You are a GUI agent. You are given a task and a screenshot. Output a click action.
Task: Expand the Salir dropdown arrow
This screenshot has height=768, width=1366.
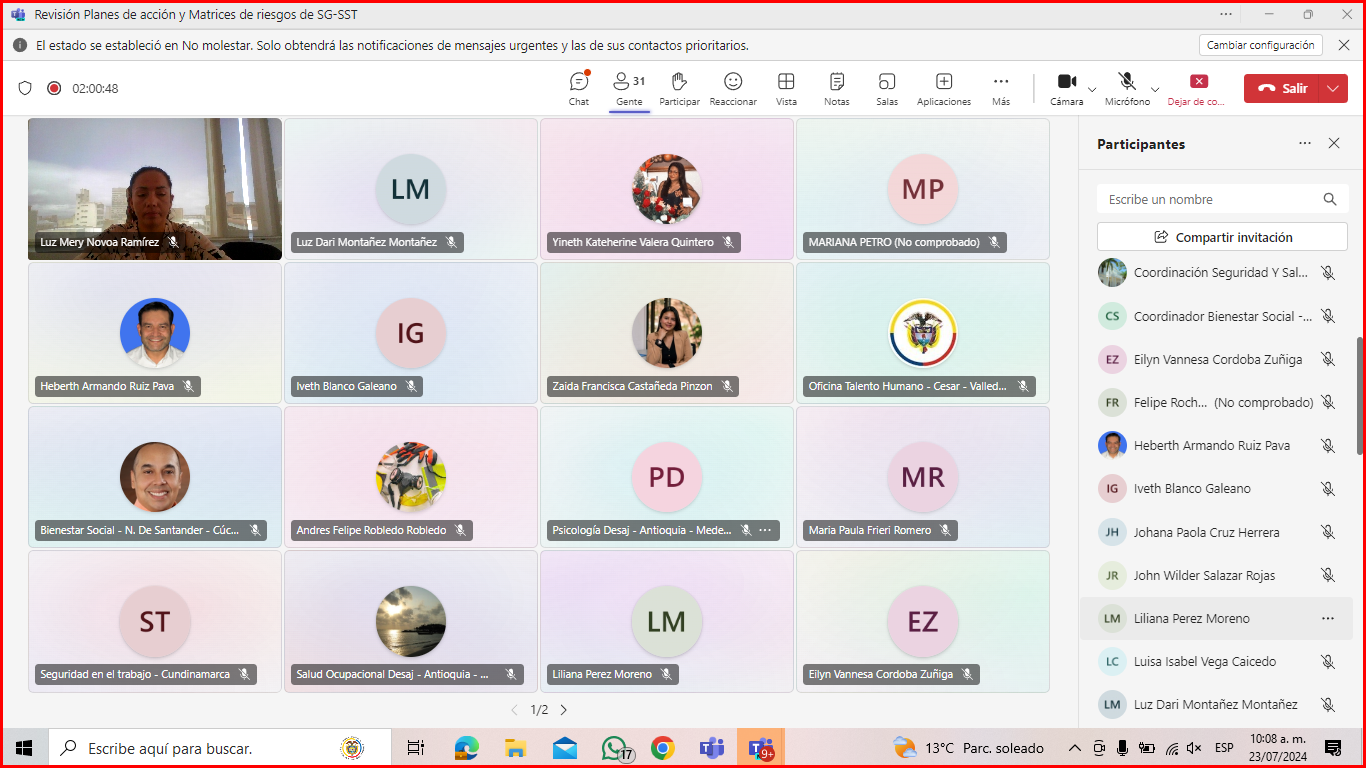[x=1333, y=88]
